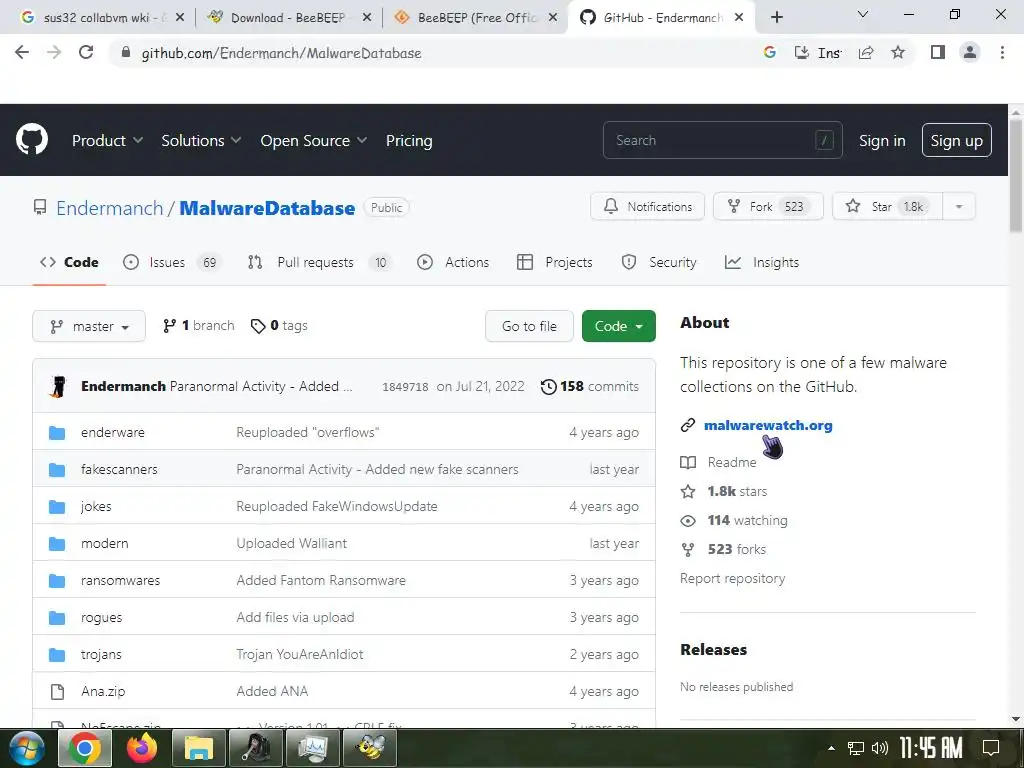Open the share page icon in address bar

coord(866,52)
